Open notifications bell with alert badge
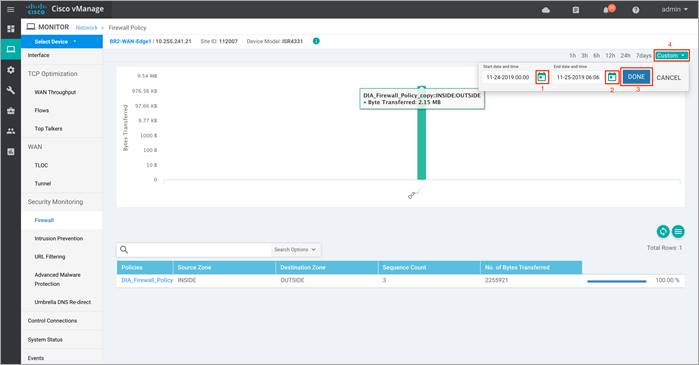 click(609, 9)
